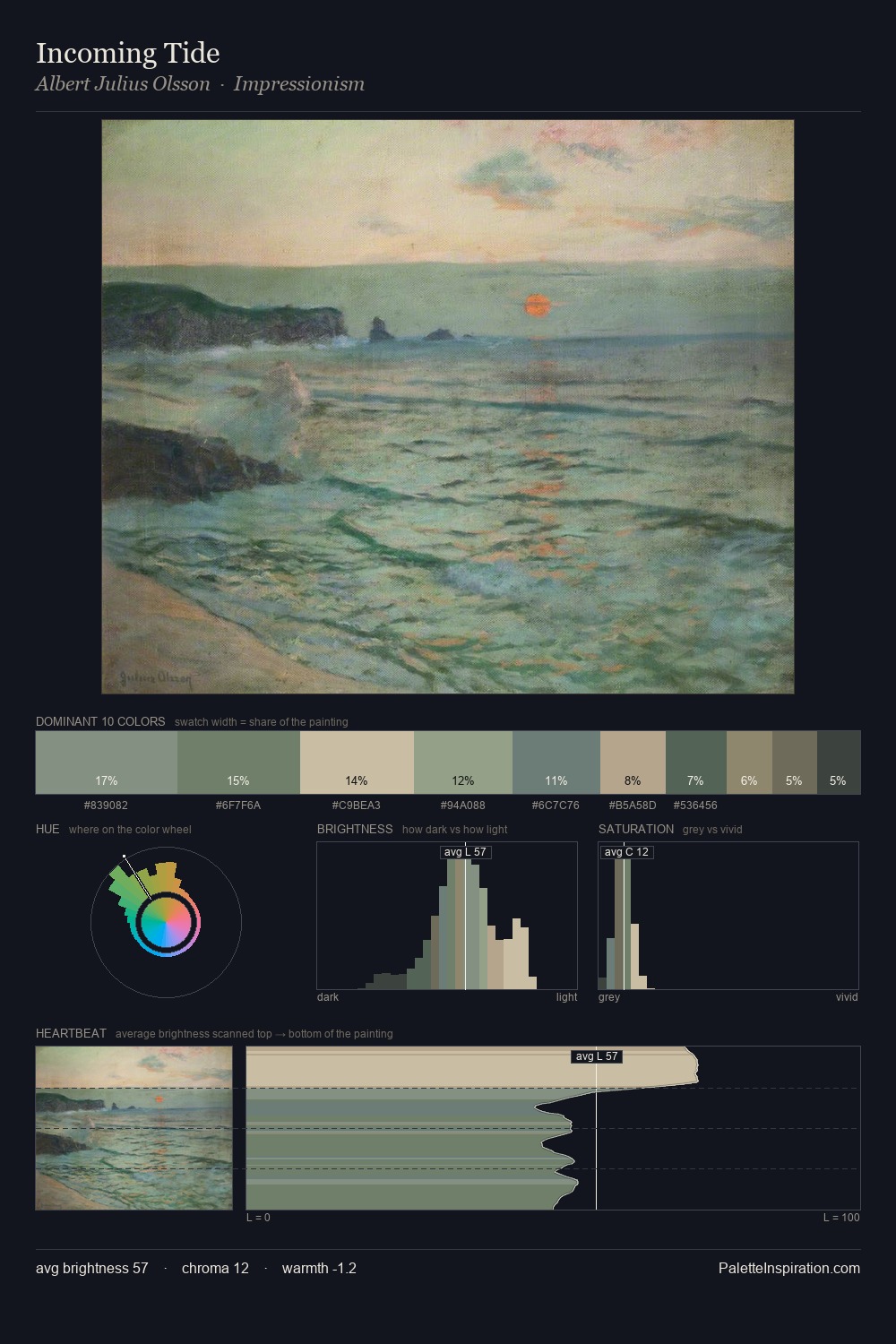Click the 'grey' axis label
This screenshot has width=896, height=1344.
click(609, 997)
